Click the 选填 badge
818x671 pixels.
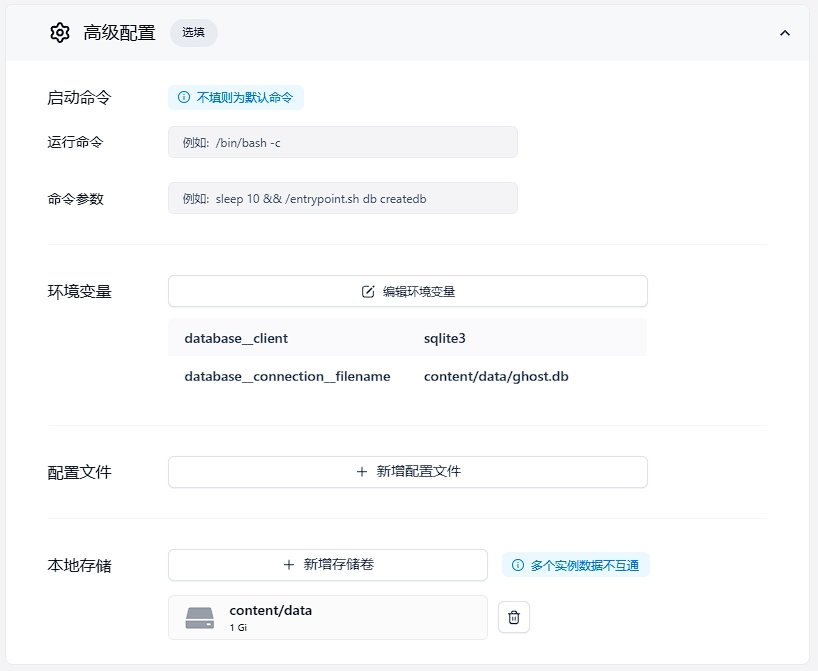click(193, 33)
